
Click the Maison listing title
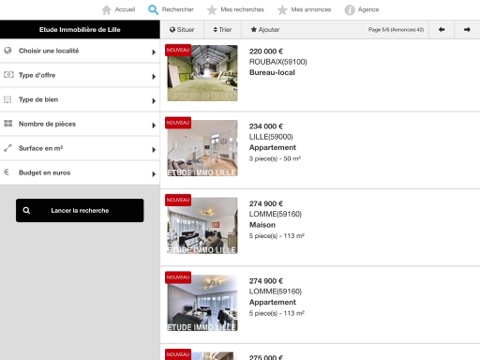tap(262, 225)
